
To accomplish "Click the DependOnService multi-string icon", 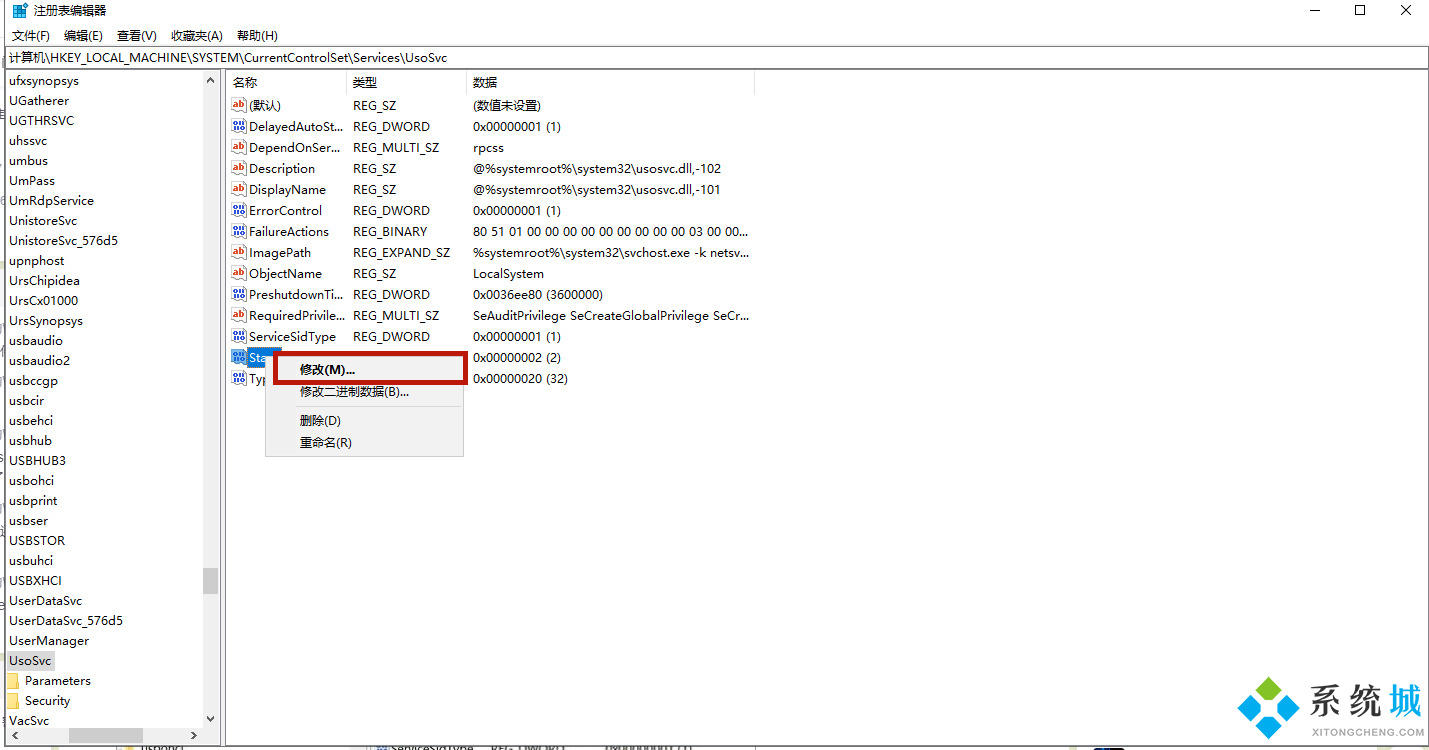I will pos(239,147).
